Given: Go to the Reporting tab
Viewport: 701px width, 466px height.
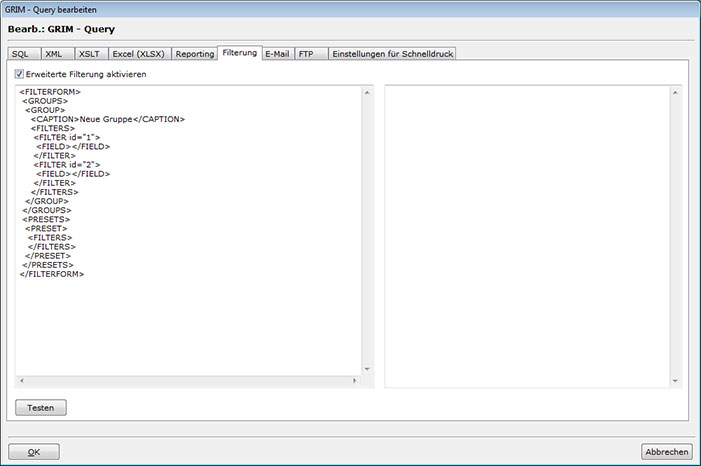Looking at the screenshot, I should [195, 54].
